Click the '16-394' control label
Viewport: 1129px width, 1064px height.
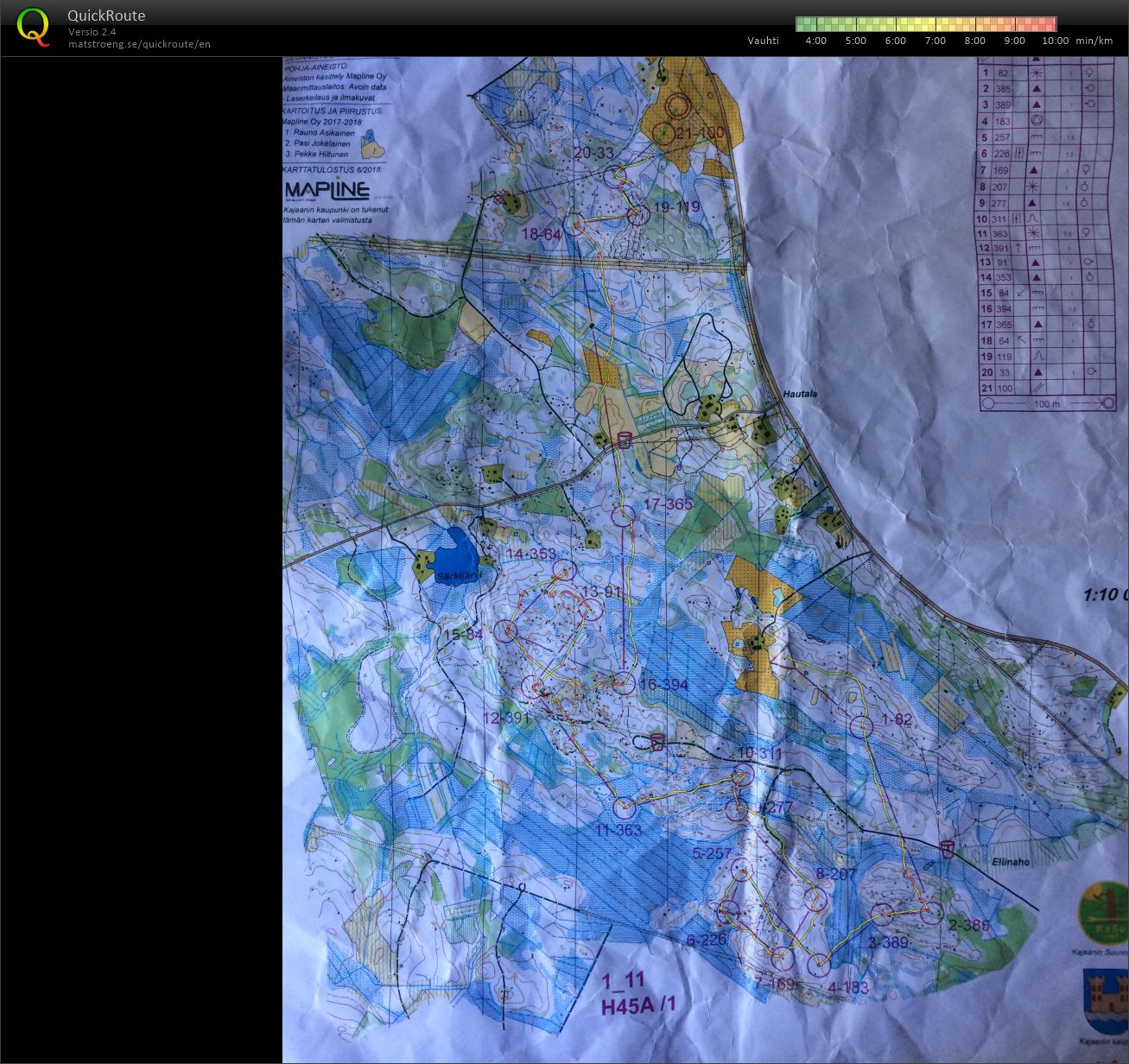click(x=663, y=685)
